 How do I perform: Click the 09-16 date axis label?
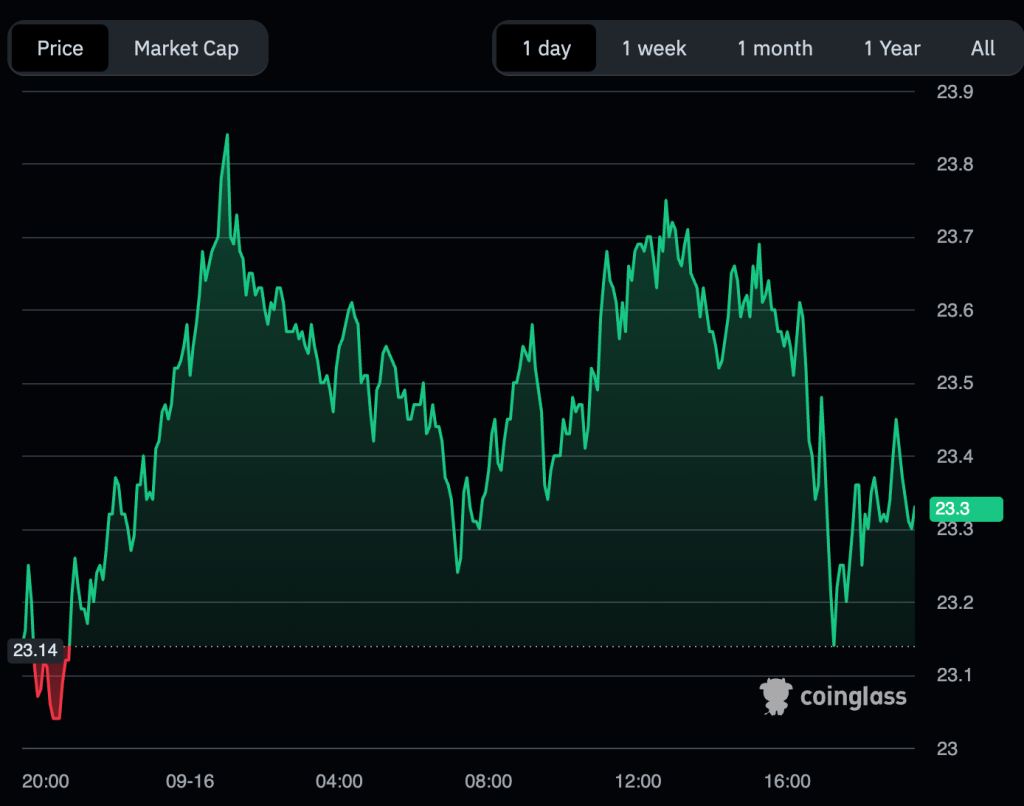tap(190, 780)
